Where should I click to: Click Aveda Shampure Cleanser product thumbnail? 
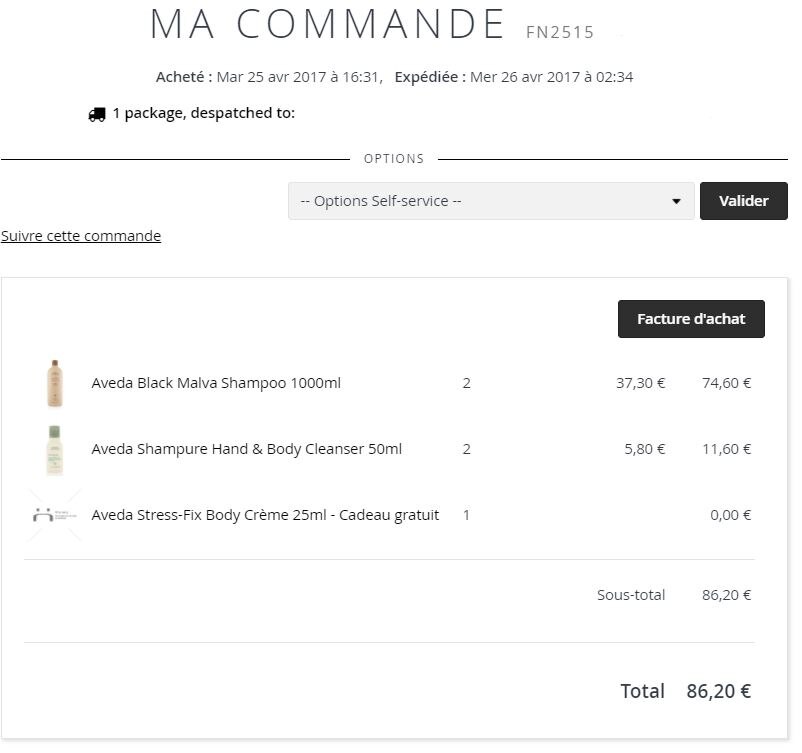coord(55,450)
